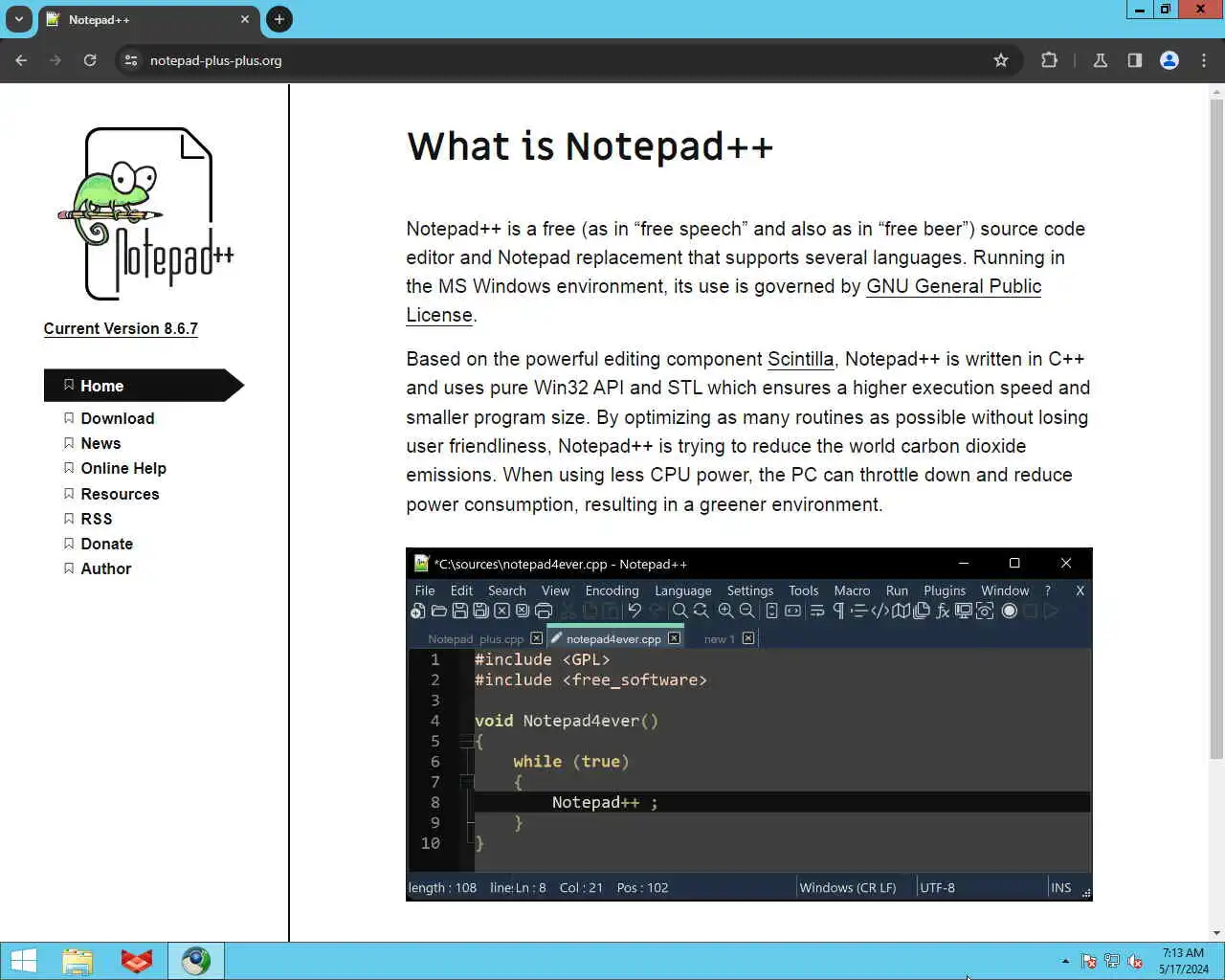
Task: Open the Chrome three-dot menu
Action: click(x=1204, y=60)
